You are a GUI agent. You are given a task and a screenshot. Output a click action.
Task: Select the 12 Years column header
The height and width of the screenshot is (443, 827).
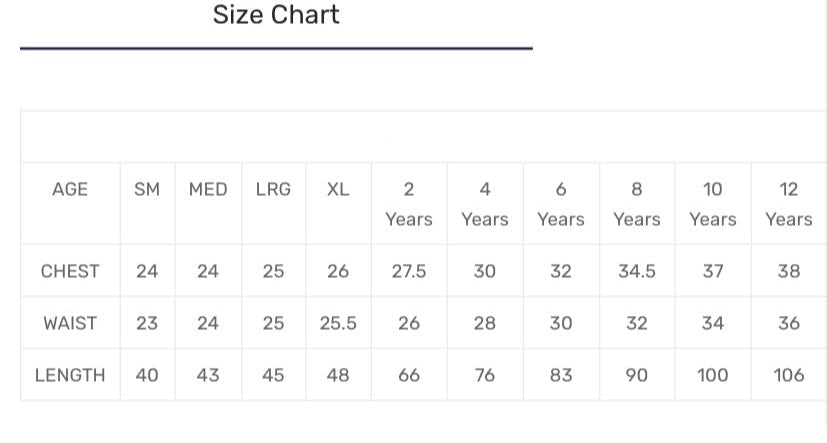(x=789, y=203)
